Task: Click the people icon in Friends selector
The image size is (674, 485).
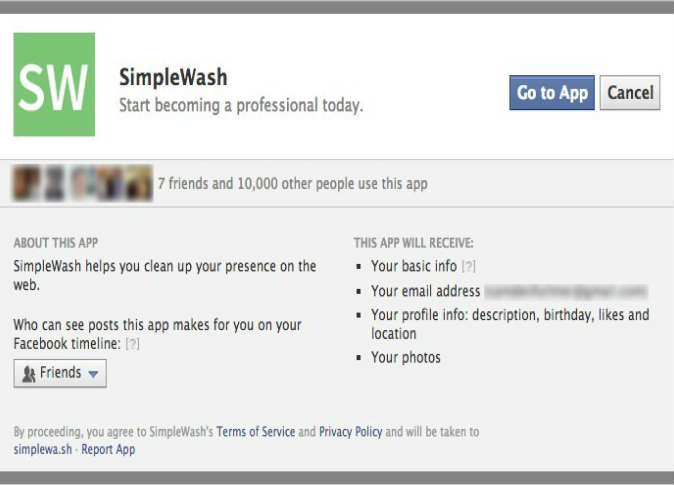Action: point(29,374)
